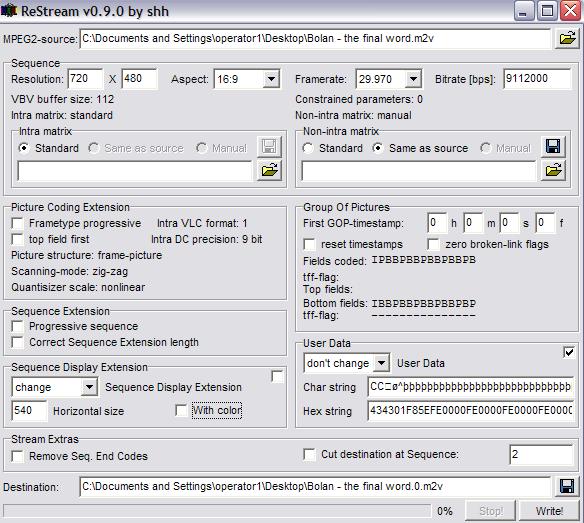Check Remove Seq. End Codes
Screen dimensions: 584x523
pyautogui.click(x=18, y=456)
